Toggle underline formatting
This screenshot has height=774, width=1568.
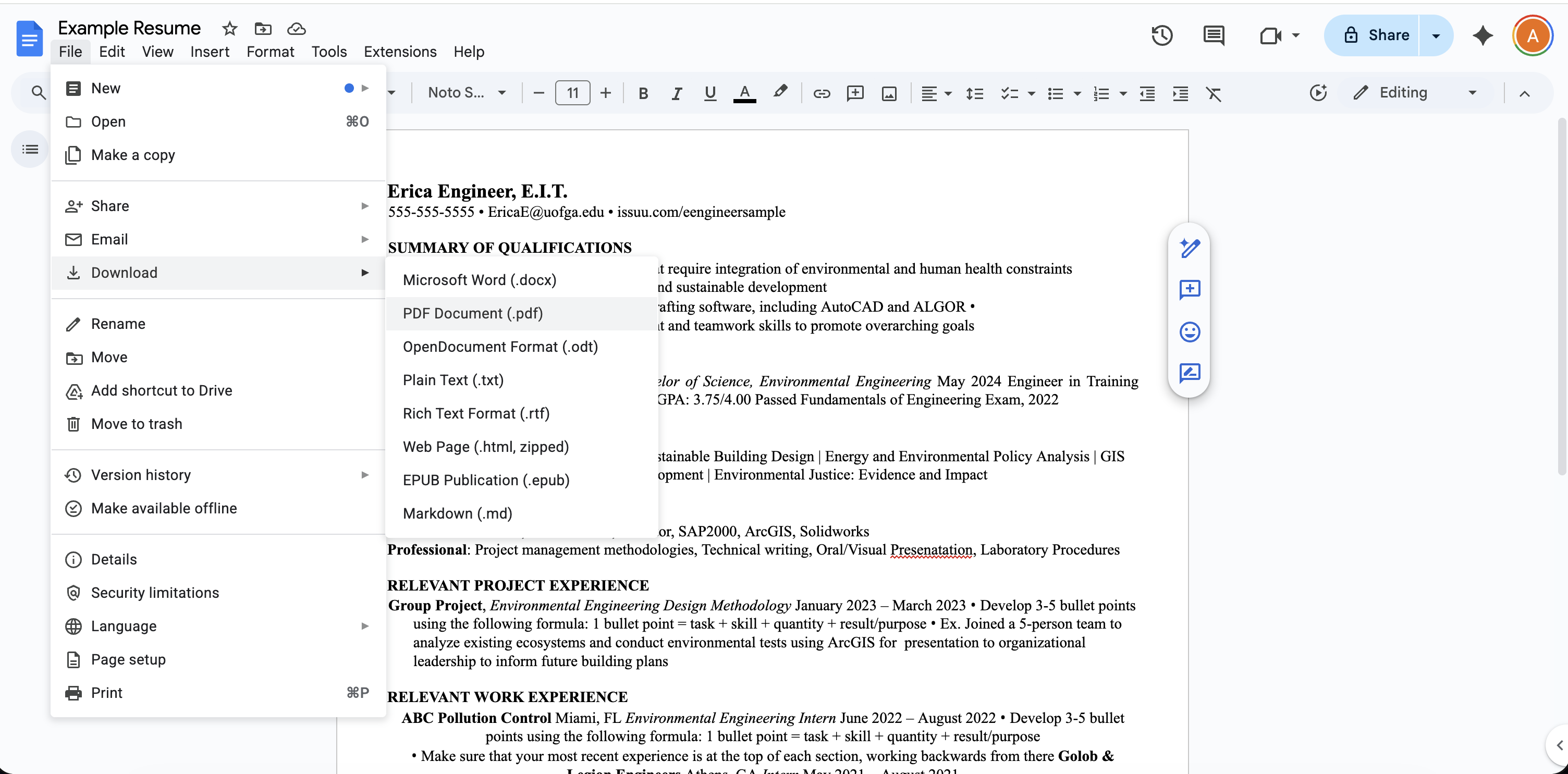[710, 93]
